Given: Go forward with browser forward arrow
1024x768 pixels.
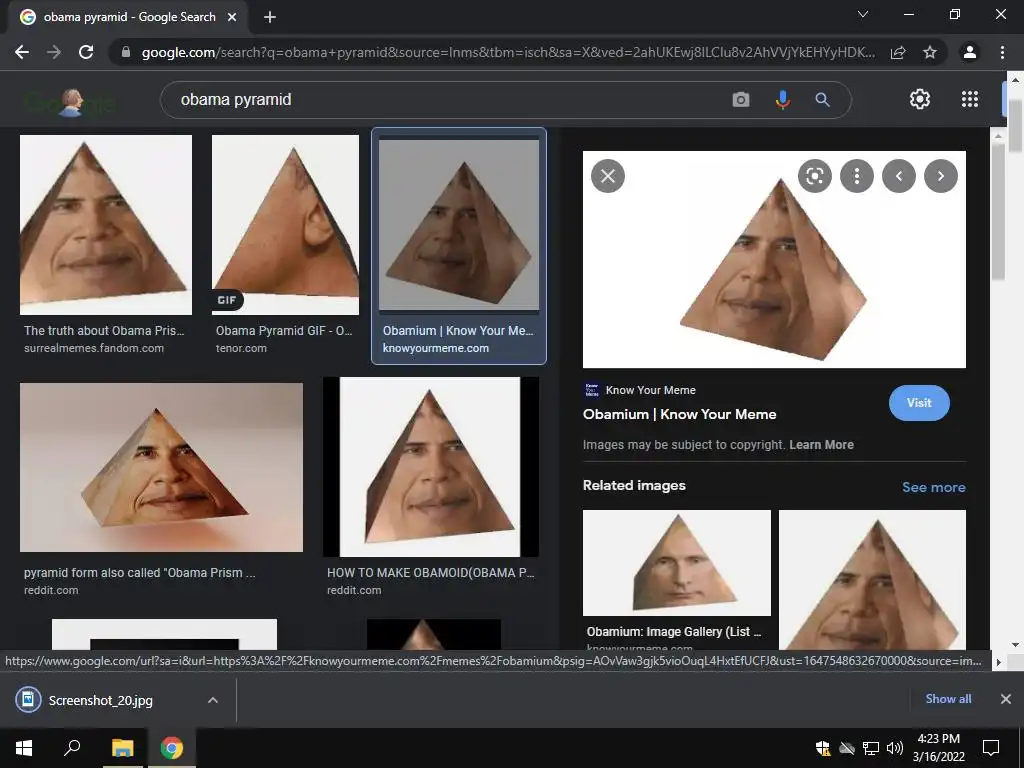Looking at the screenshot, I should point(54,52).
